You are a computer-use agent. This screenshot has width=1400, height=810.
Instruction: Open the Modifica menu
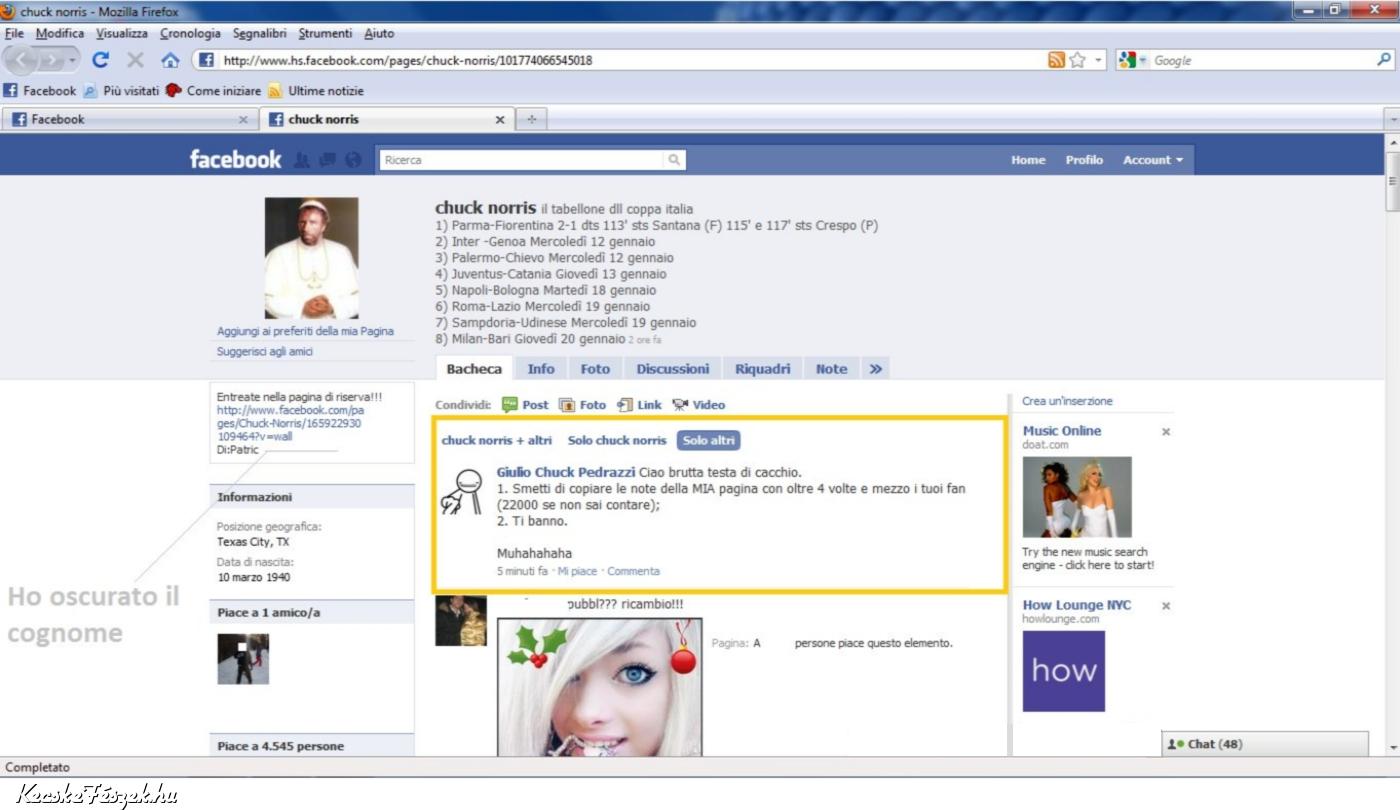tap(60, 33)
